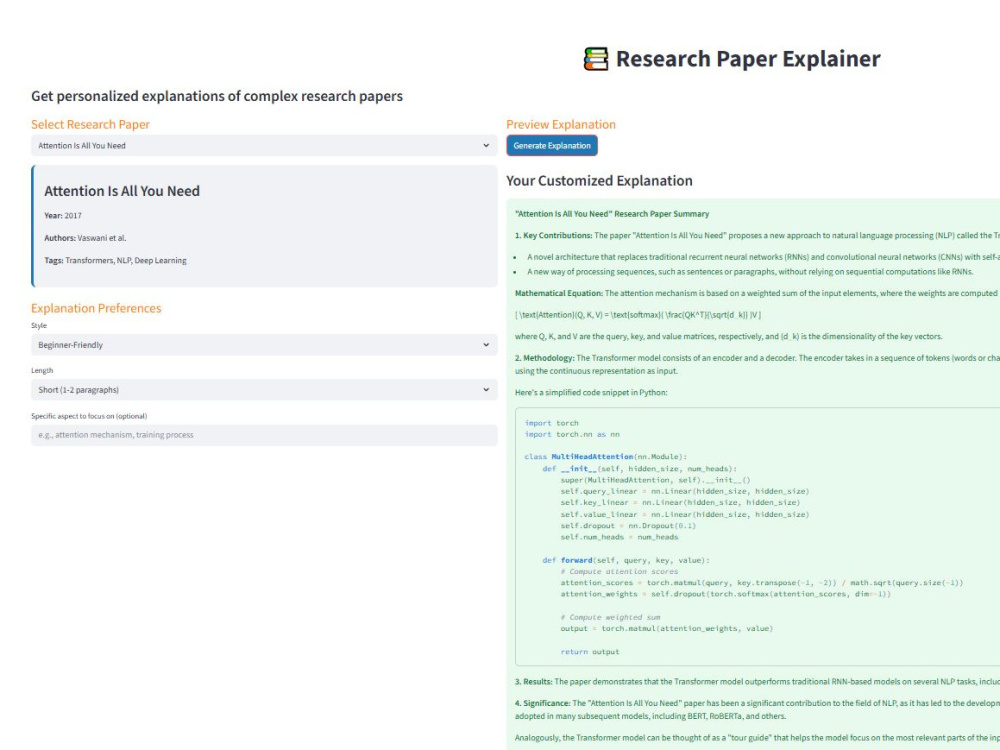
Task: Click the self.dropout nn.Dropout code line
Action: point(628,526)
